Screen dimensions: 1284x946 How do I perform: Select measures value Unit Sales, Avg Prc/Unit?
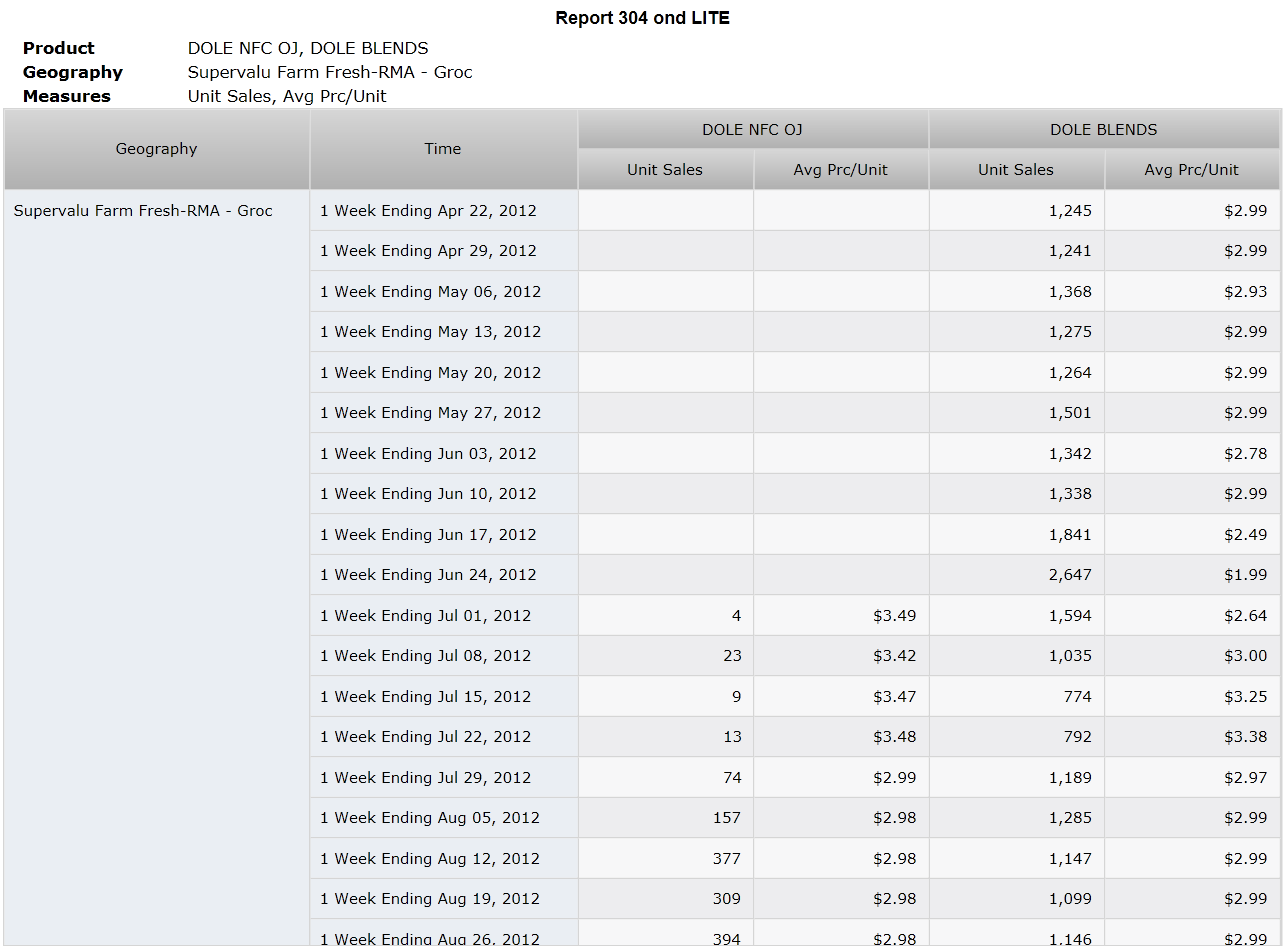(x=287, y=96)
